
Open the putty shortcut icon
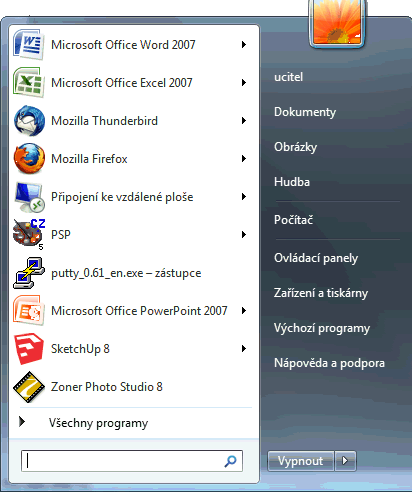click(x=29, y=273)
